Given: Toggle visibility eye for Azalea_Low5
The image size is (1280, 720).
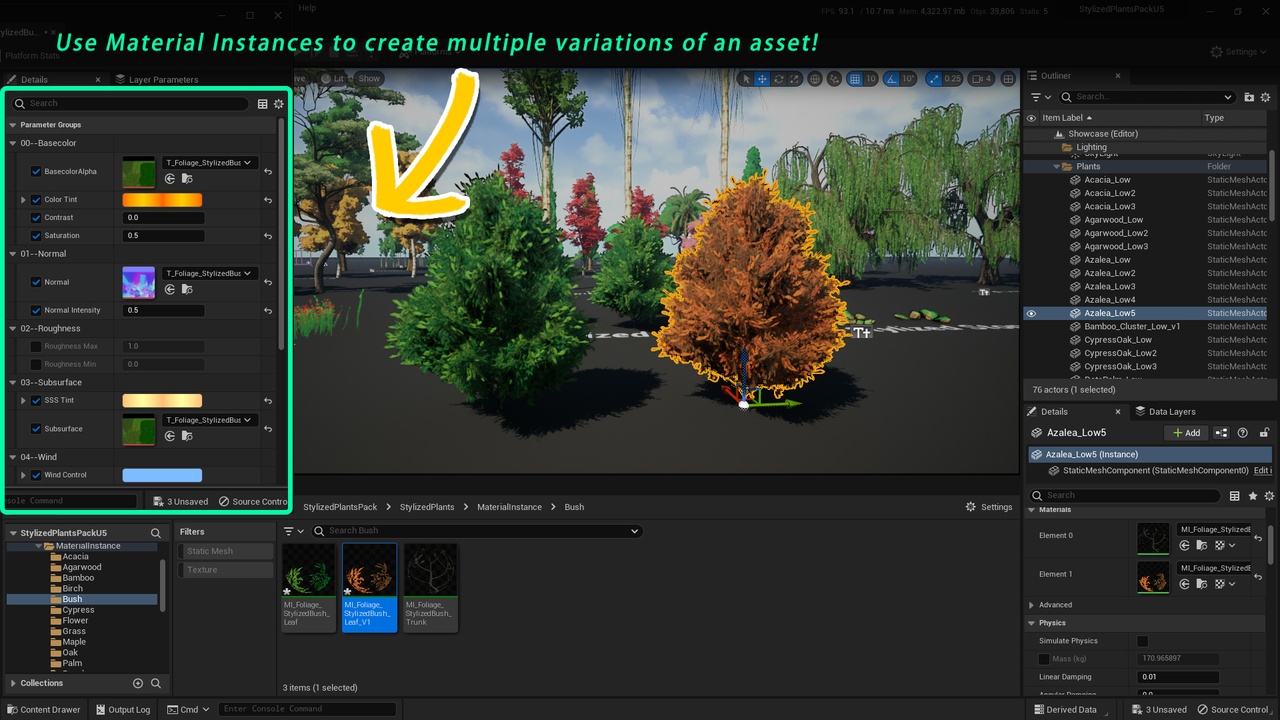Looking at the screenshot, I should point(1031,313).
